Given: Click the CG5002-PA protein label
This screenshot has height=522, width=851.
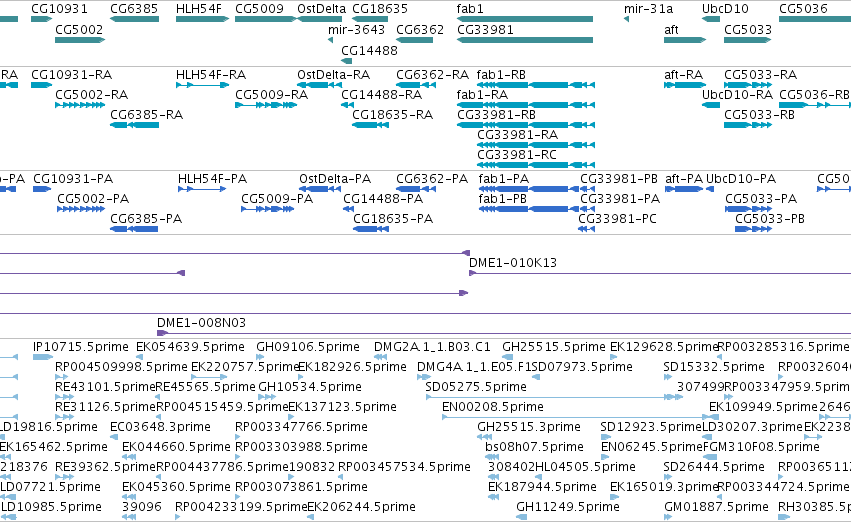Looking at the screenshot, I should point(93,199).
